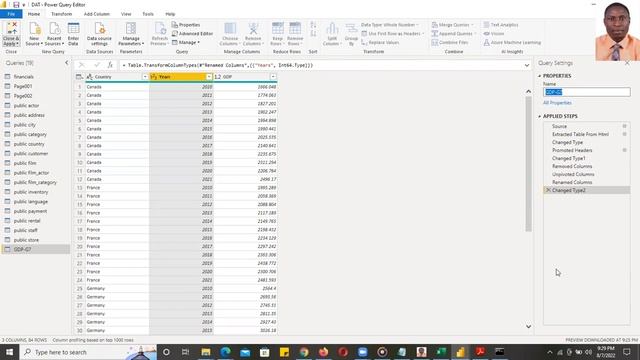The height and width of the screenshot is (360, 640).
Task: Click the query Name input field
Action: tap(587, 92)
